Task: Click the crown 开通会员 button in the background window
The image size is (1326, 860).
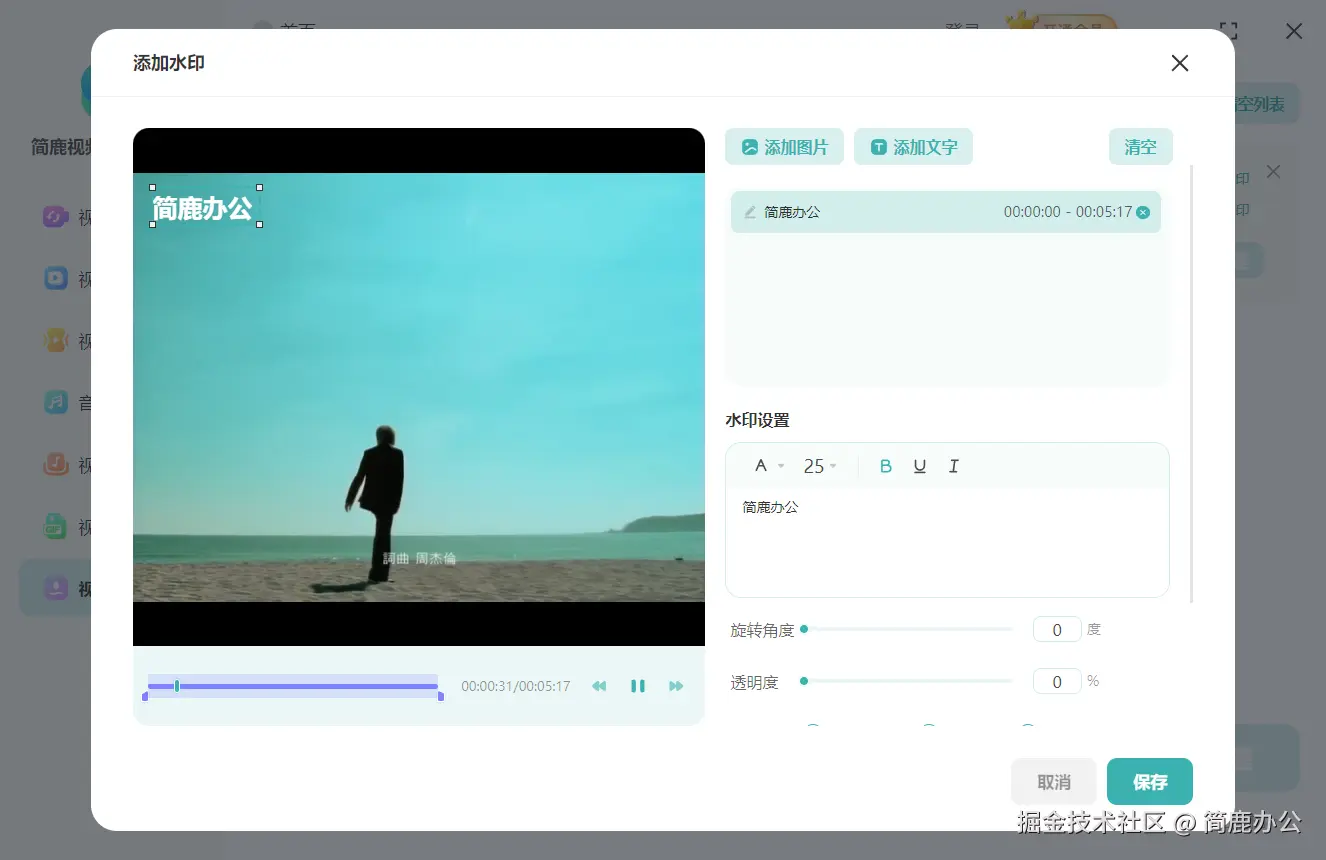Action: click(x=1064, y=24)
